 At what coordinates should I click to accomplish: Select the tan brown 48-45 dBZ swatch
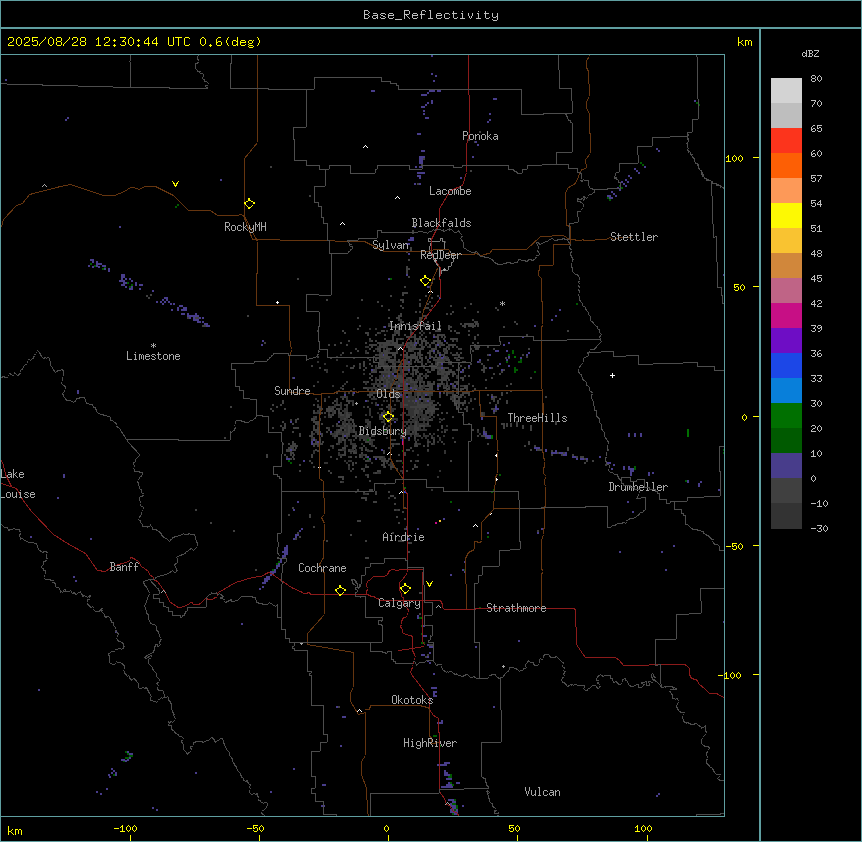coord(786,265)
